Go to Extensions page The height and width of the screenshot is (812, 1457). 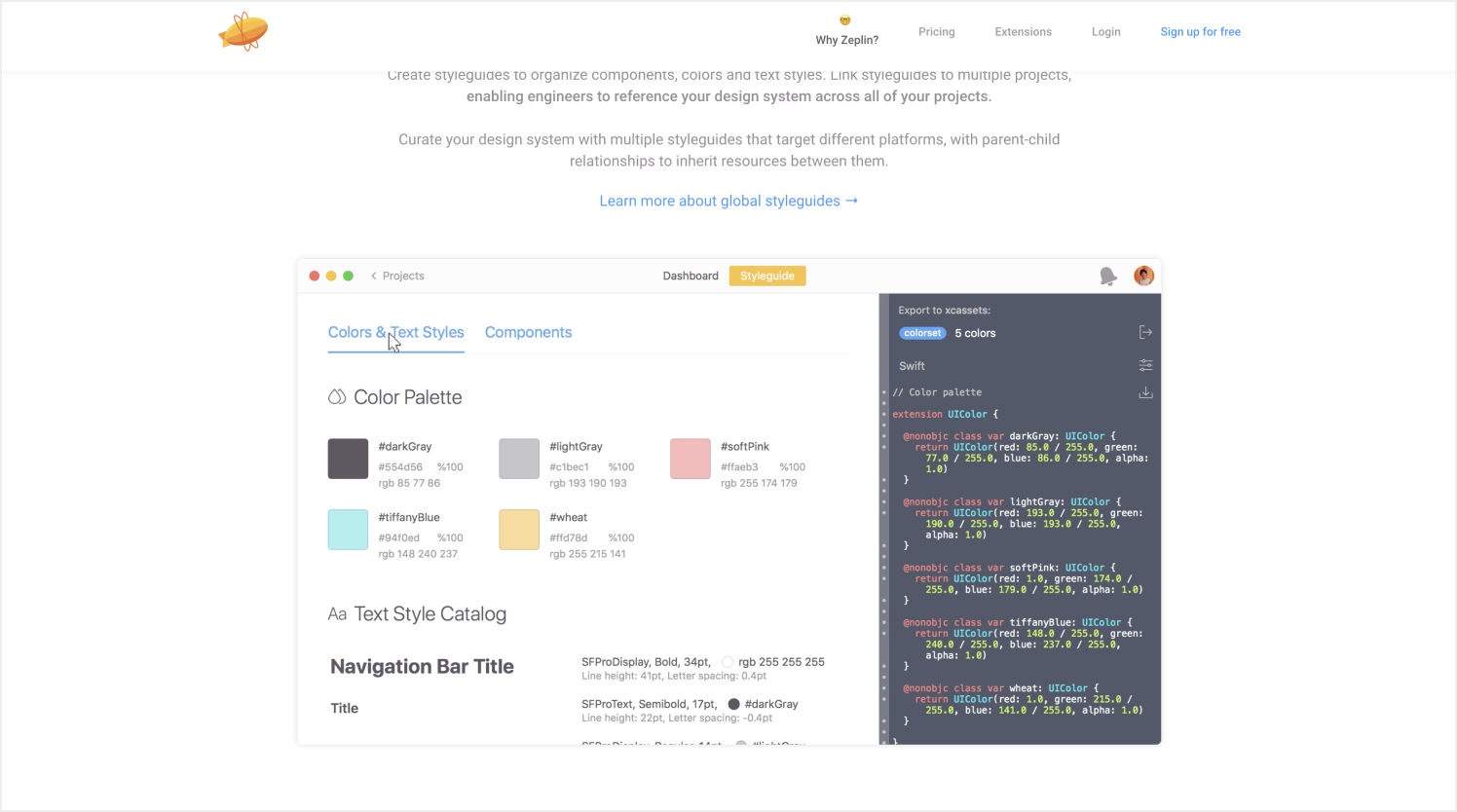tap(1023, 32)
